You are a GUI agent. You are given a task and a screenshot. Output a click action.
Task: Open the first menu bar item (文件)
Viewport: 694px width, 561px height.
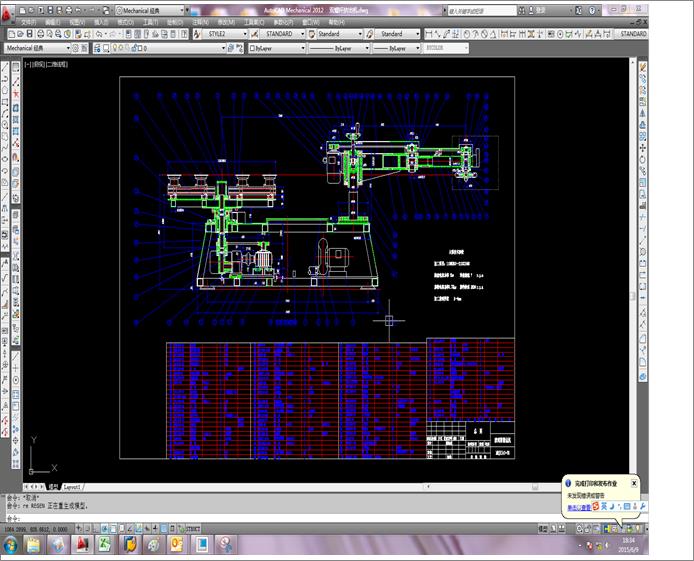(28, 22)
